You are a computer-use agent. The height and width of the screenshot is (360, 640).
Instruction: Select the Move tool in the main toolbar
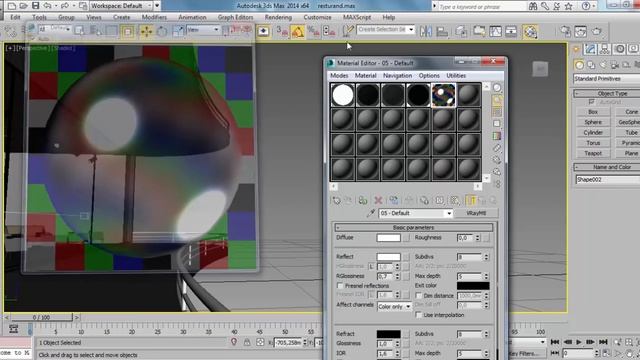pyautogui.click(x=146, y=31)
